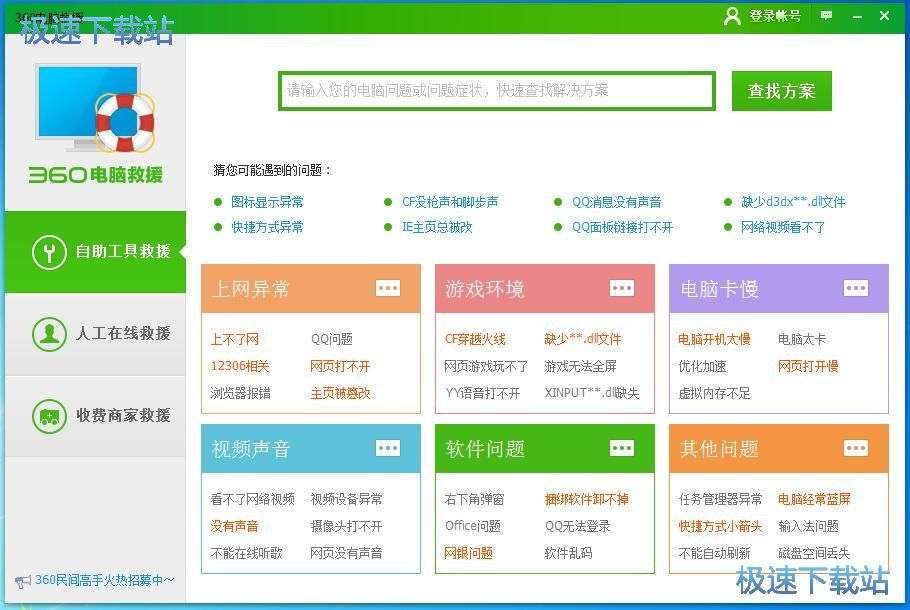Switch to 收费商家救援 tab
The width and height of the screenshot is (910, 610).
point(95,416)
